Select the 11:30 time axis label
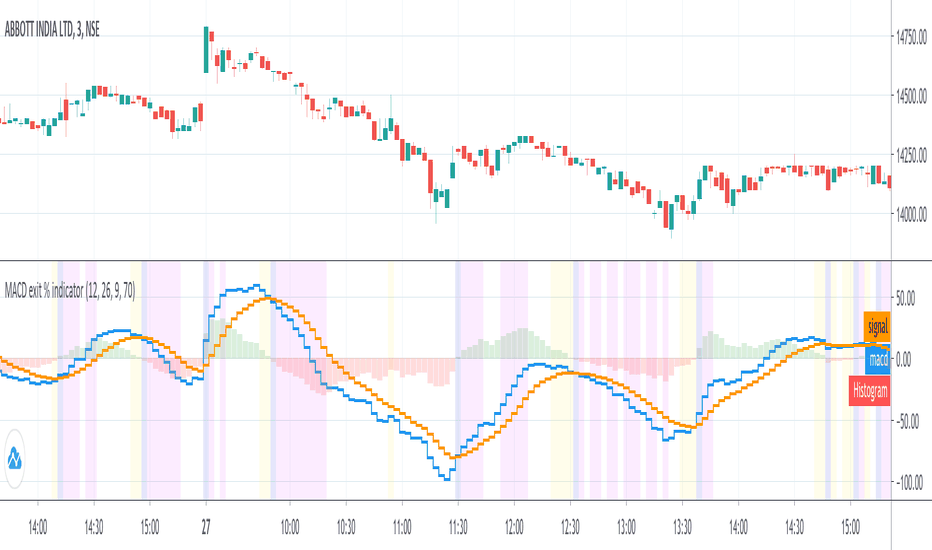 (458, 524)
